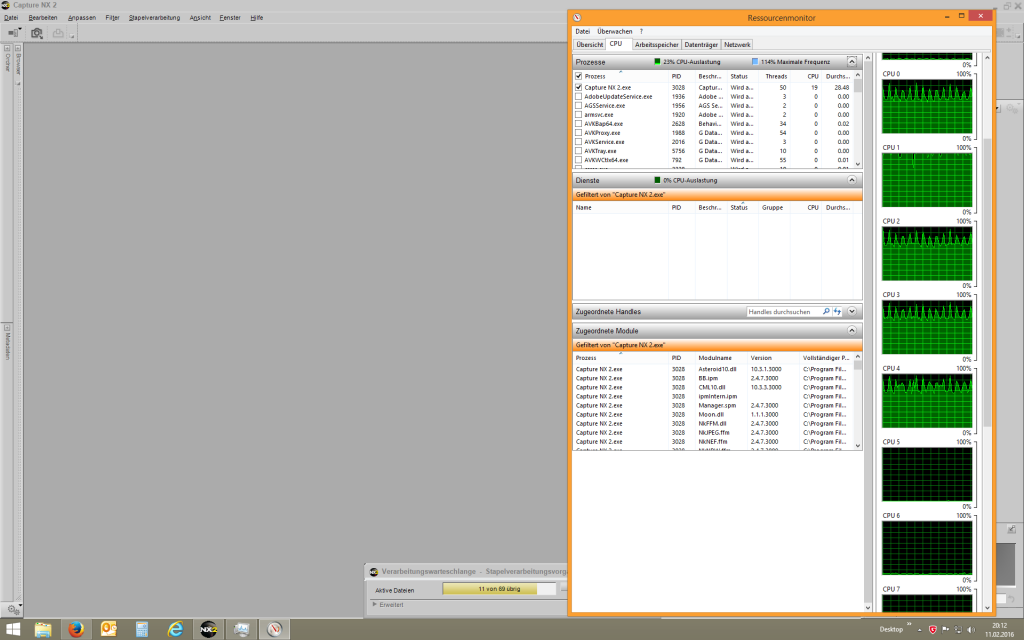Screen dimensions: 1024x640
Task: Open the Calculator taskbar icon
Action: pyautogui.click(x=142, y=630)
